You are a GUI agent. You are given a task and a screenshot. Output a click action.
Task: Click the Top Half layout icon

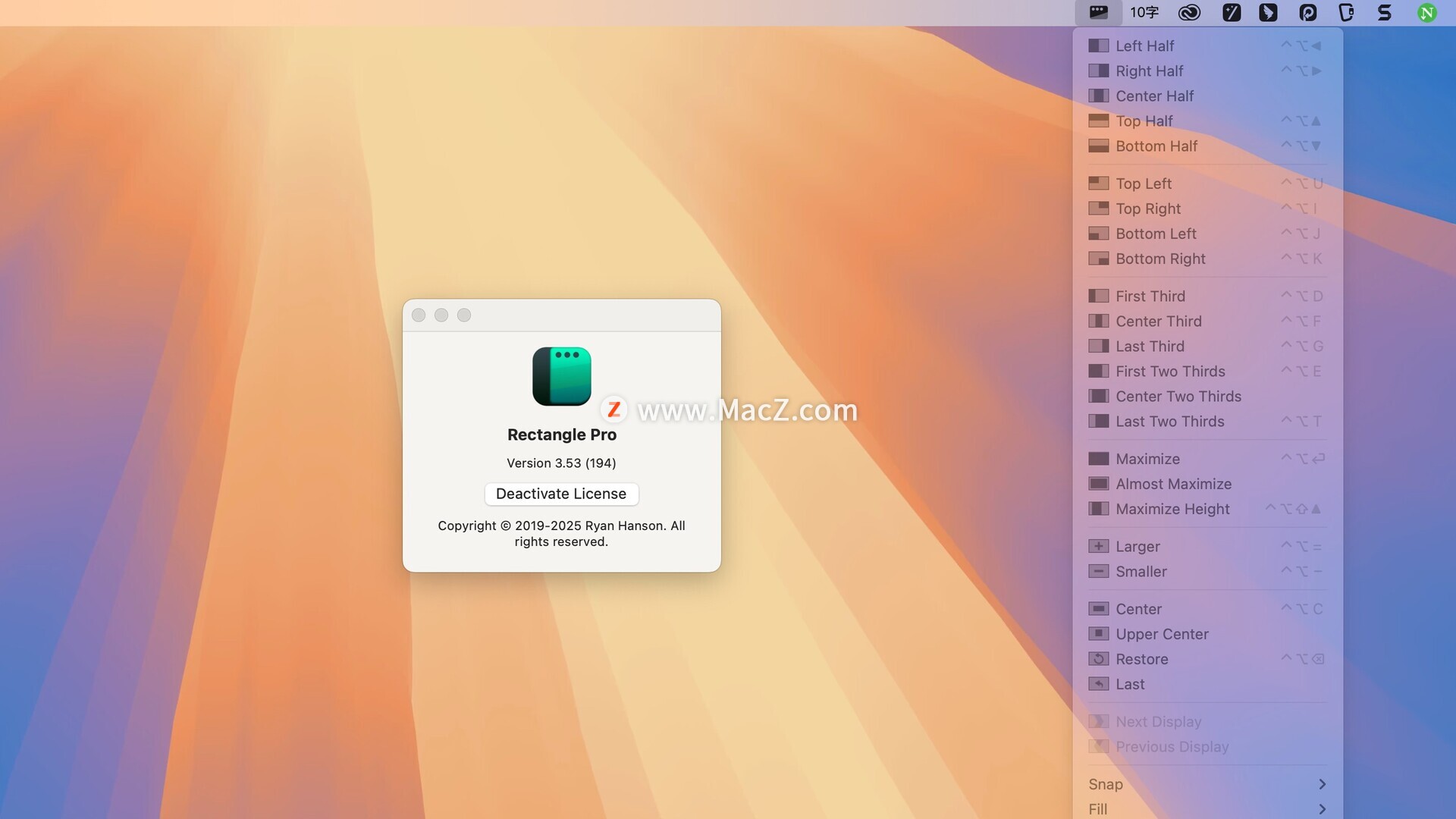tap(1098, 121)
